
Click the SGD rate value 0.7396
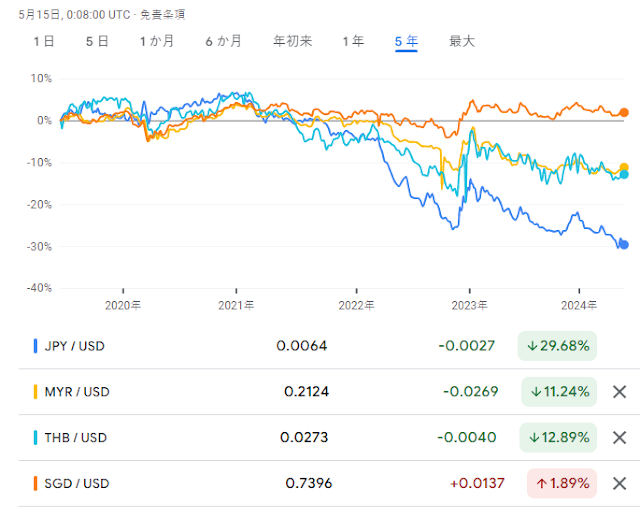click(309, 484)
